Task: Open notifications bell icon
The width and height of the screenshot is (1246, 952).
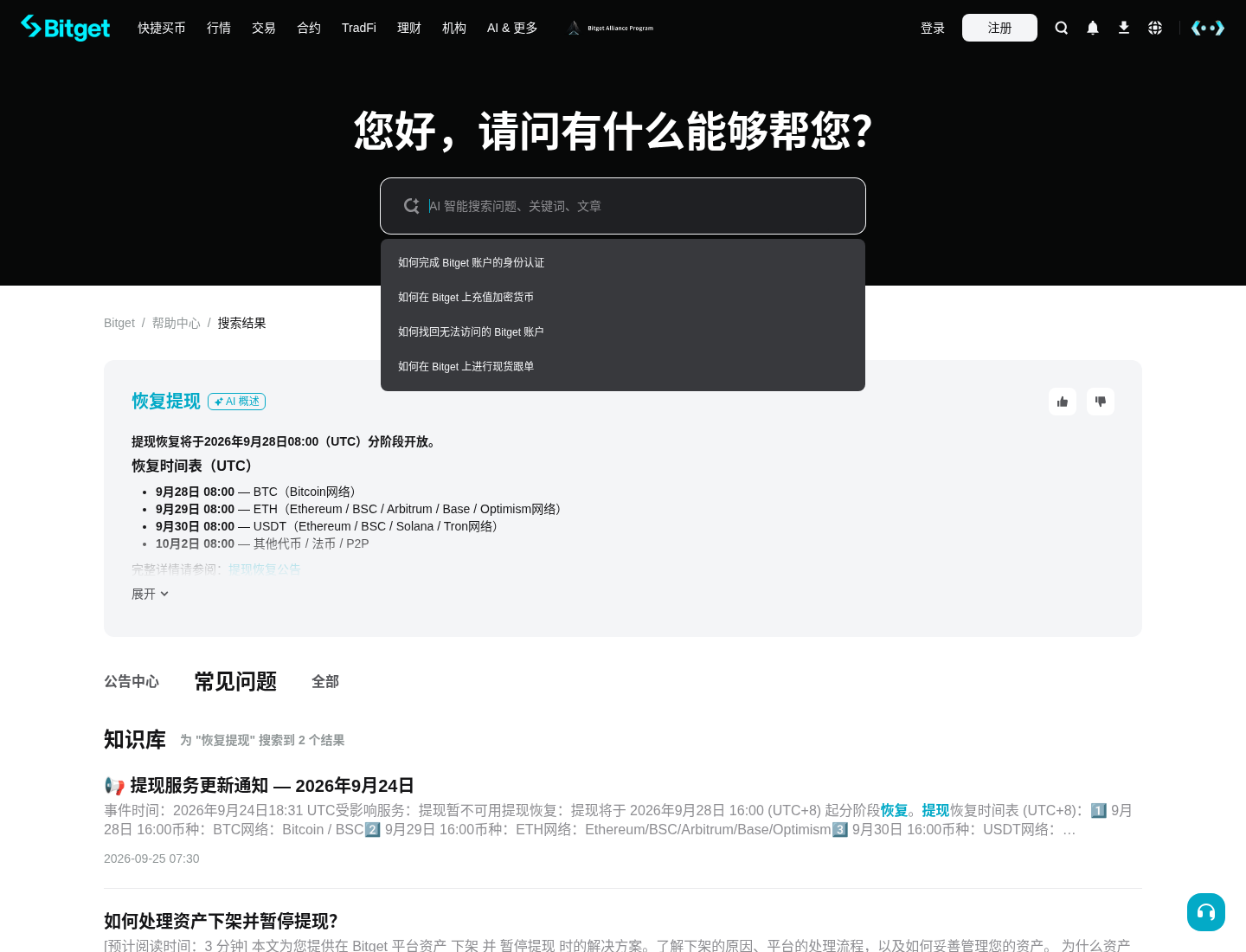Action: coord(1093,28)
